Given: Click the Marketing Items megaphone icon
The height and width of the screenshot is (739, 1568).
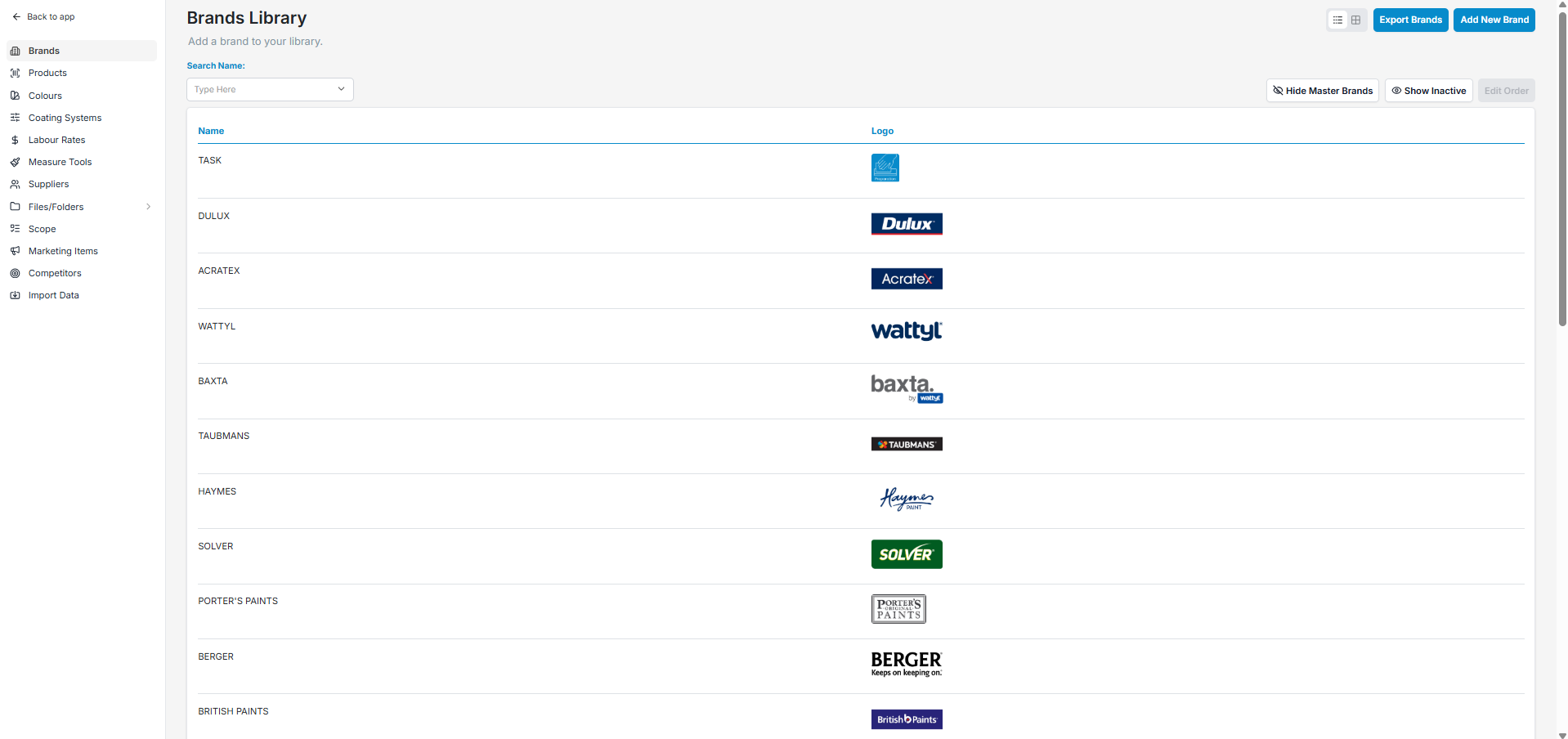Looking at the screenshot, I should point(15,251).
